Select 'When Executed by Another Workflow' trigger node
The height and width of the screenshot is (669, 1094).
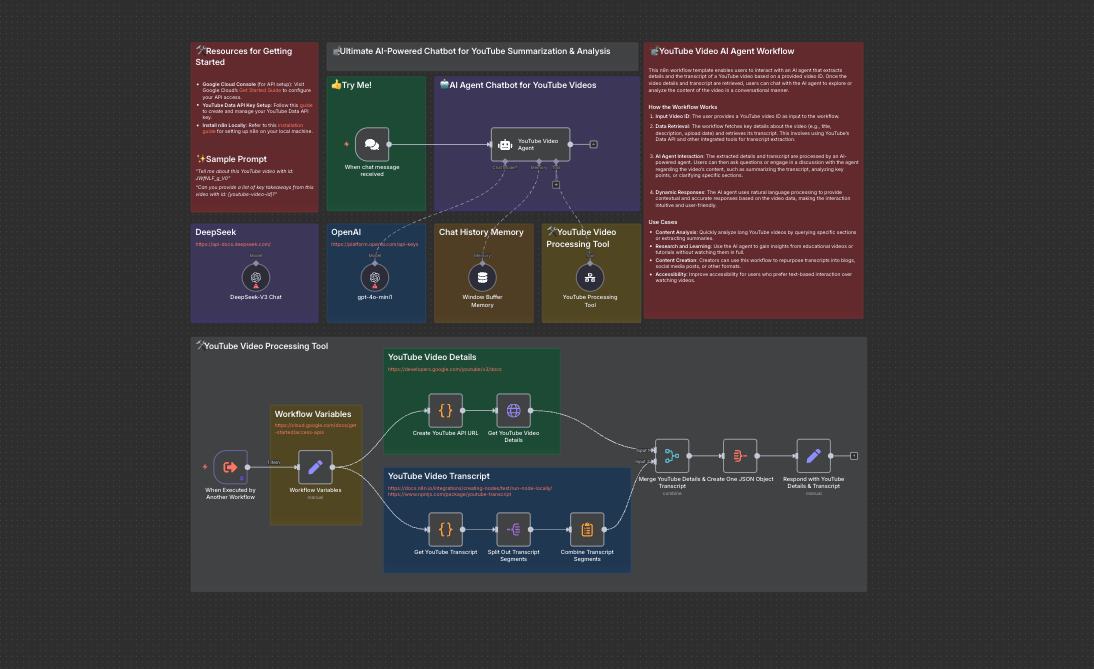[230, 466]
